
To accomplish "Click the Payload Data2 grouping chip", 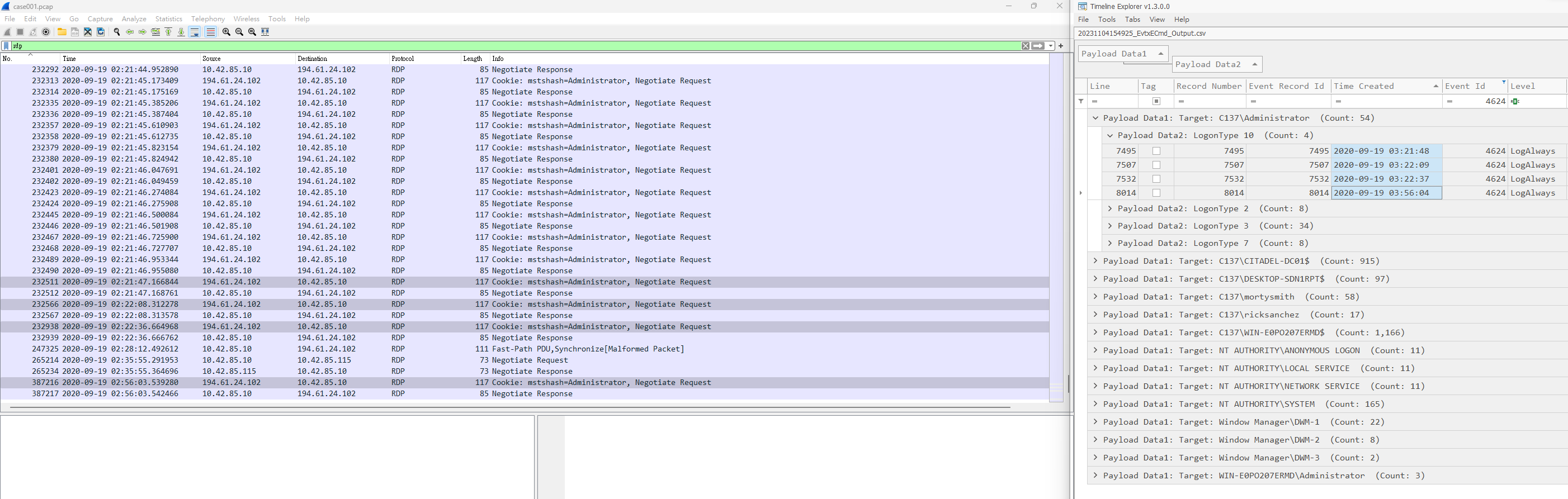I will [x=1217, y=64].
